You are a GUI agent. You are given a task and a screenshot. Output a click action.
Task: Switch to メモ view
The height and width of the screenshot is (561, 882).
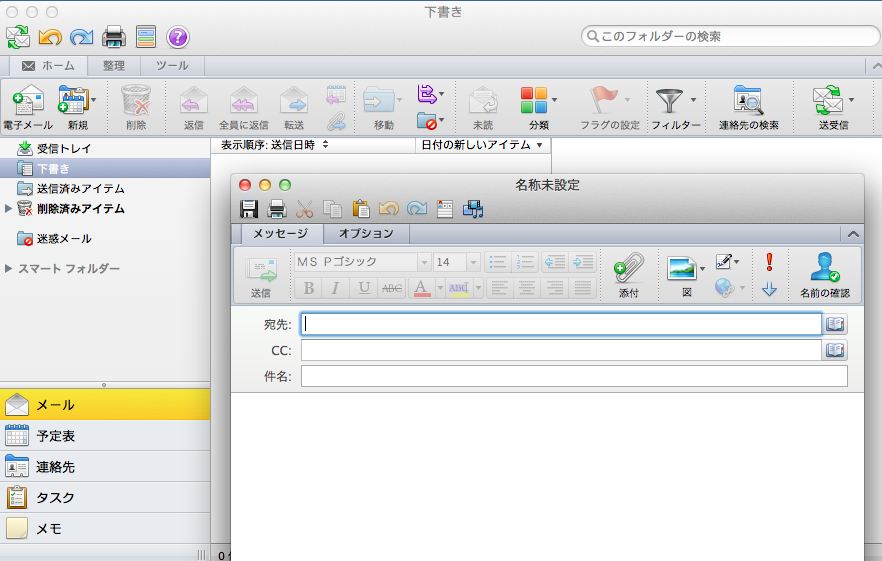pos(105,528)
